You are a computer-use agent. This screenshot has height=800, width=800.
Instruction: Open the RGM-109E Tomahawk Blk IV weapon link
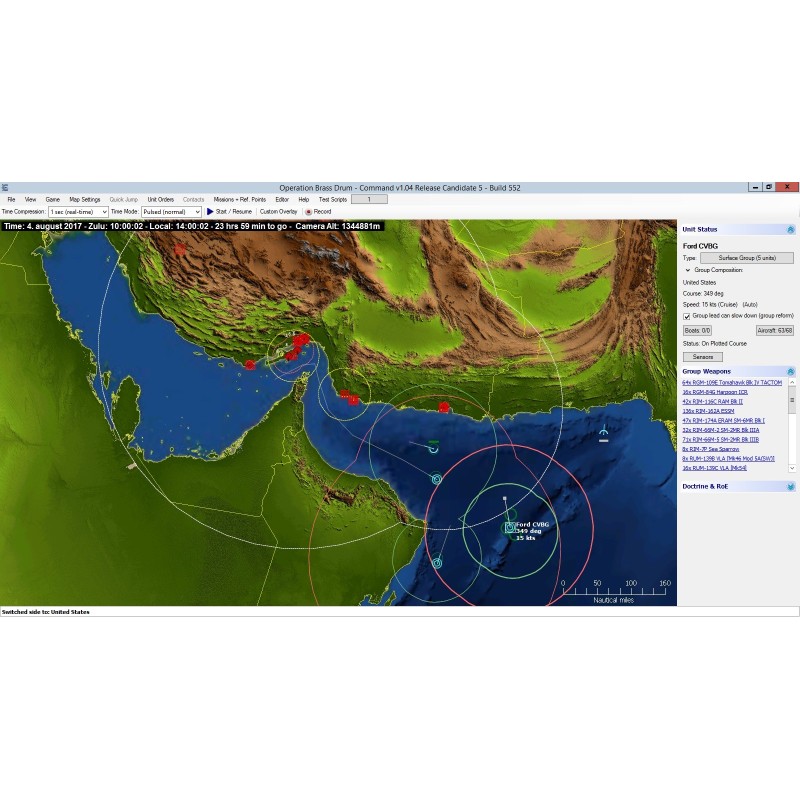732,382
